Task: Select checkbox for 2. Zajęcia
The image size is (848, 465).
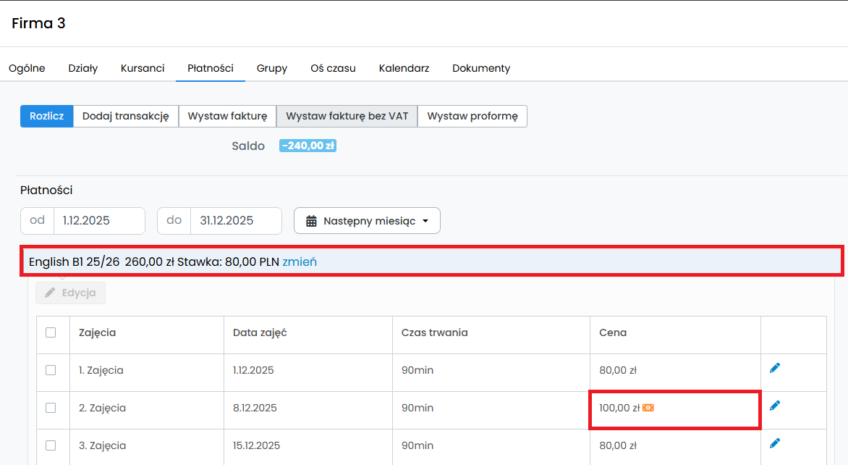Action: (51, 408)
